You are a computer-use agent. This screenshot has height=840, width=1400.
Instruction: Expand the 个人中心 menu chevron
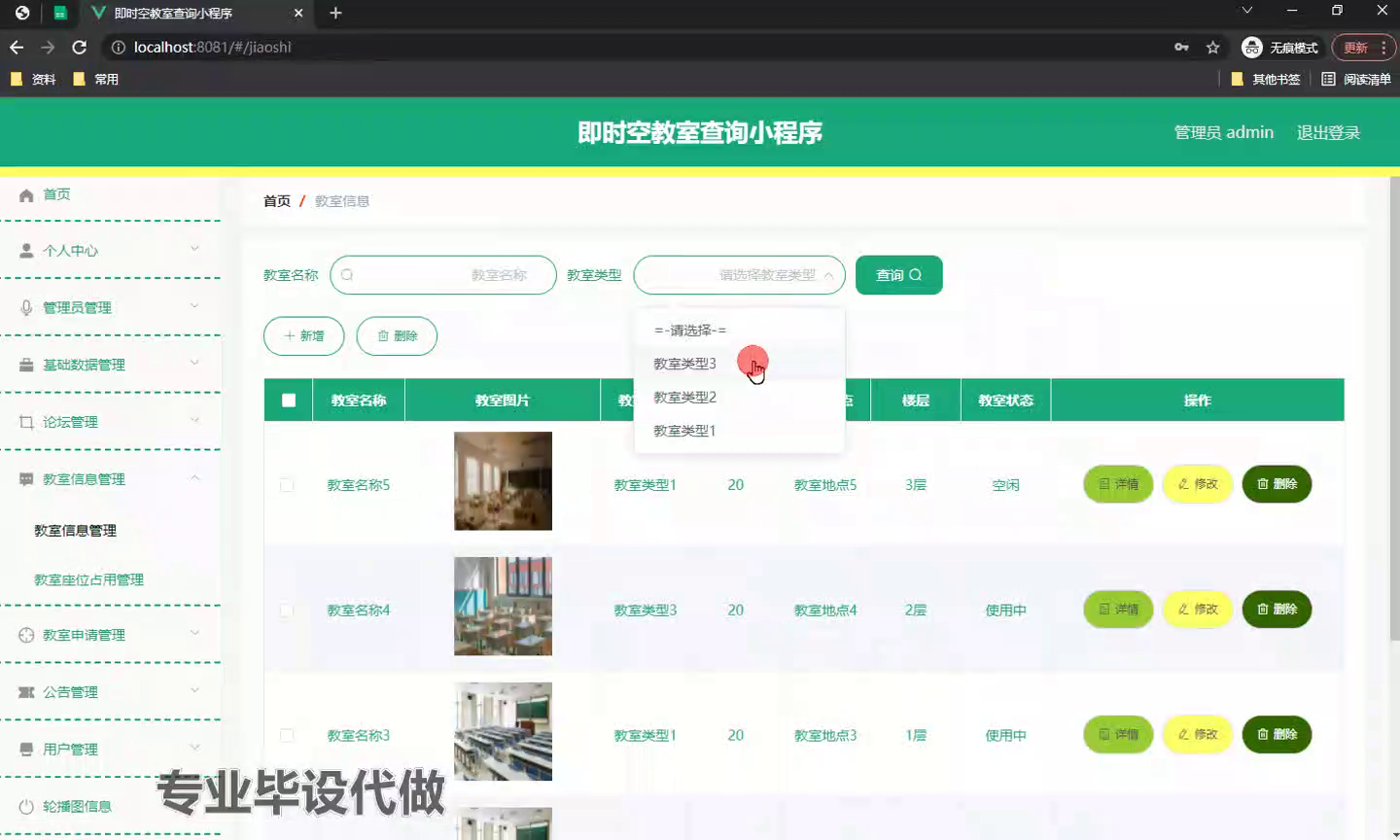(194, 249)
